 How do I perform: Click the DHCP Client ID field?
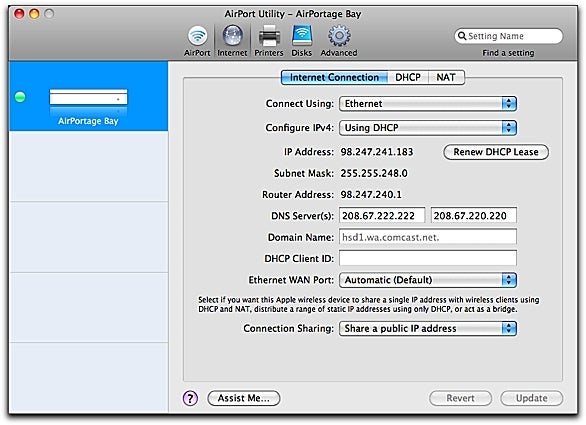pos(428,258)
